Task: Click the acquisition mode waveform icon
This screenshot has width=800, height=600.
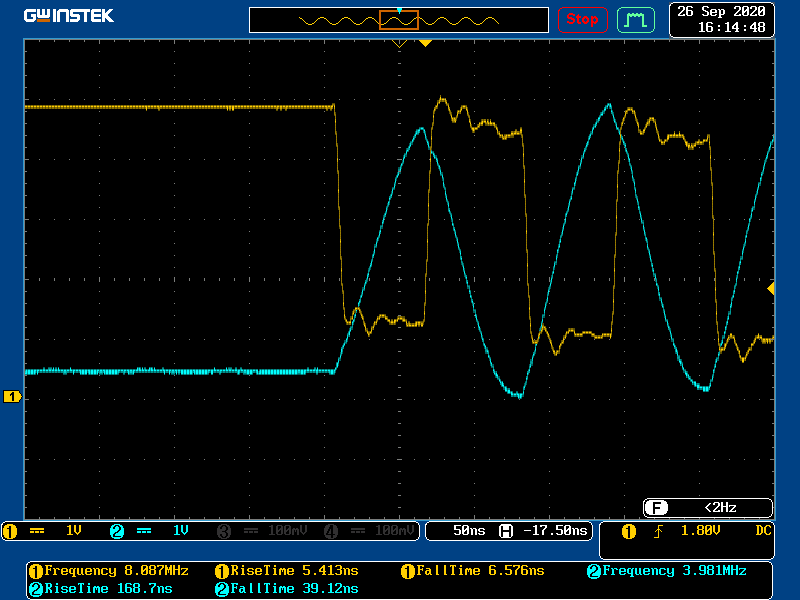Action: (635, 19)
